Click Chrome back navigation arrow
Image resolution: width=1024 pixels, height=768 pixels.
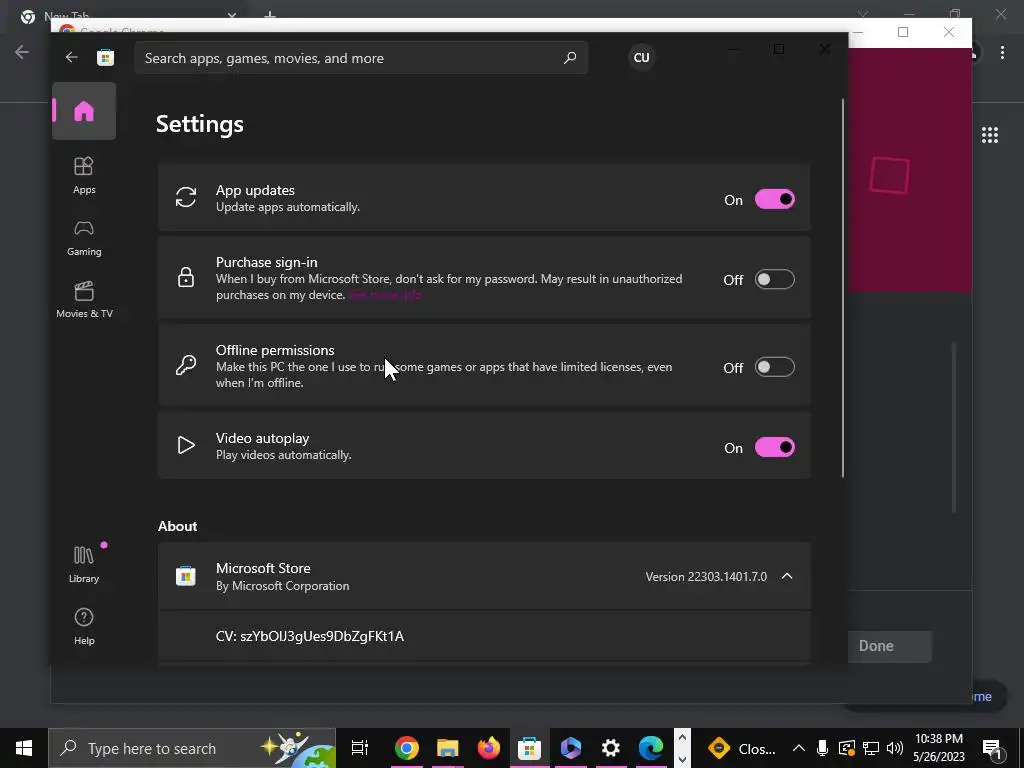pos(22,52)
